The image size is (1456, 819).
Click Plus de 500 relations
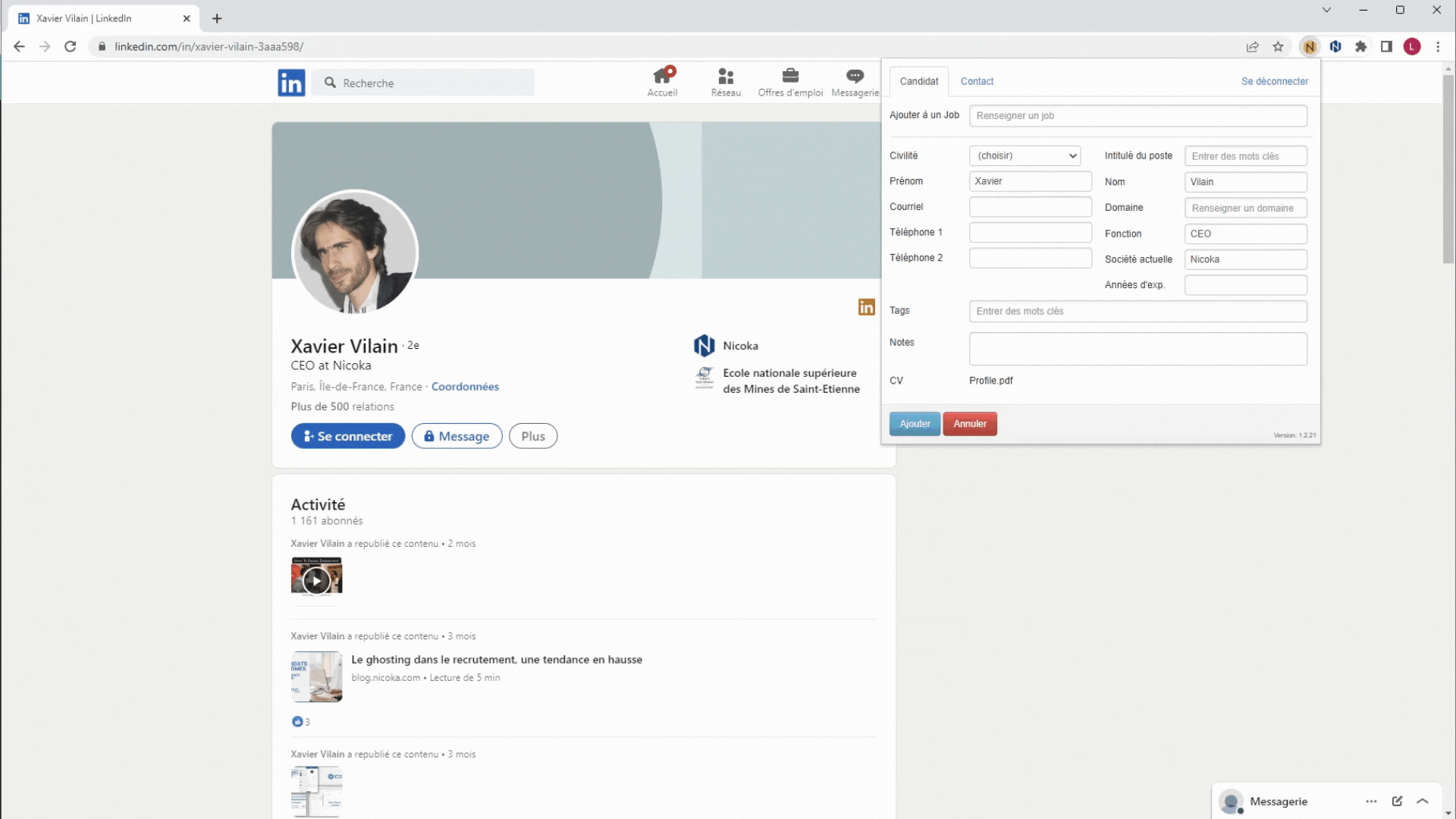(x=343, y=406)
